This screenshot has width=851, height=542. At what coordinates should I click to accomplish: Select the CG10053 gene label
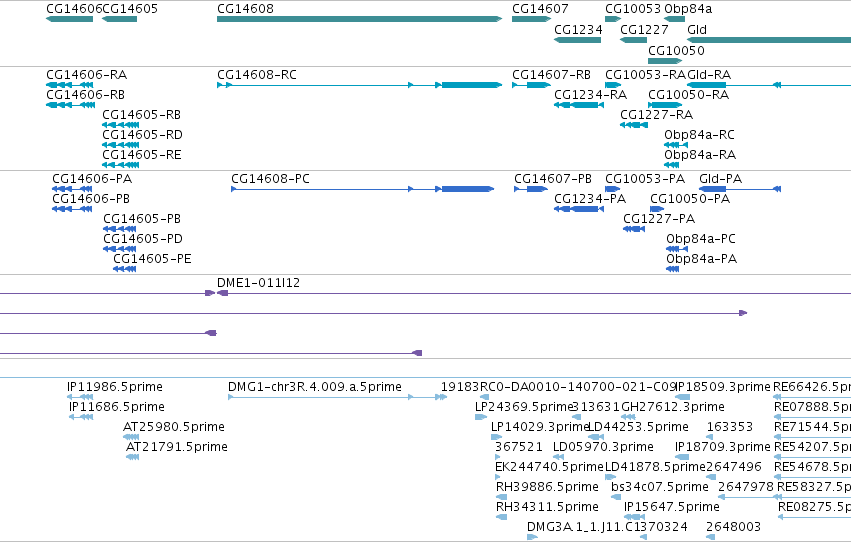pos(633,9)
